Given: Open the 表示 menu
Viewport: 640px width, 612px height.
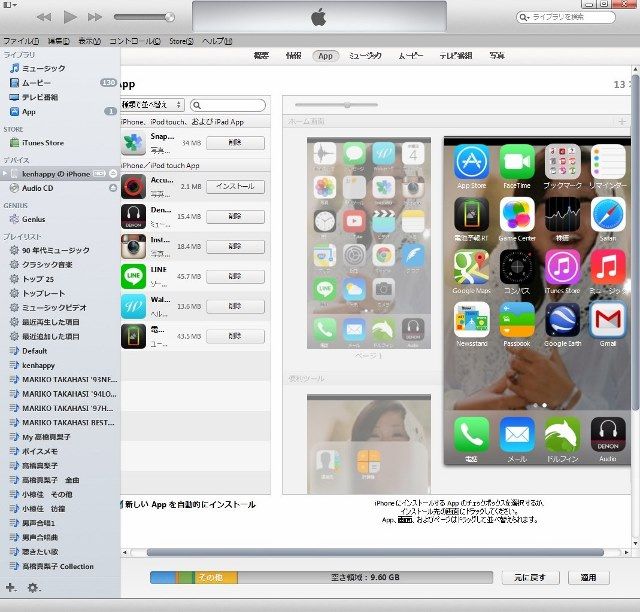Looking at the screenshot, I should pos(90,41).
